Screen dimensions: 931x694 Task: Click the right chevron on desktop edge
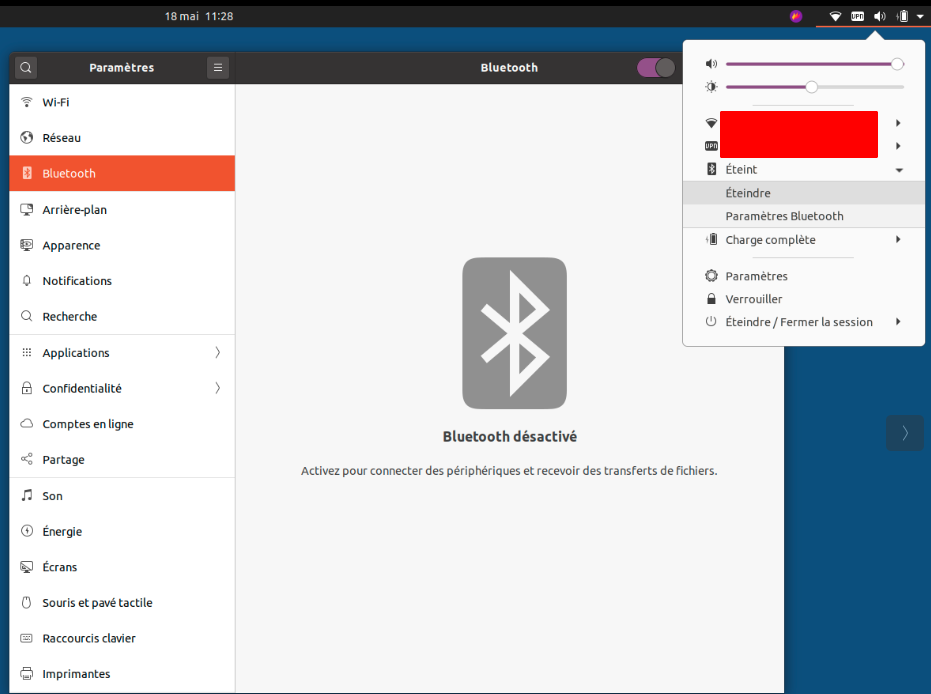(905, 433)
